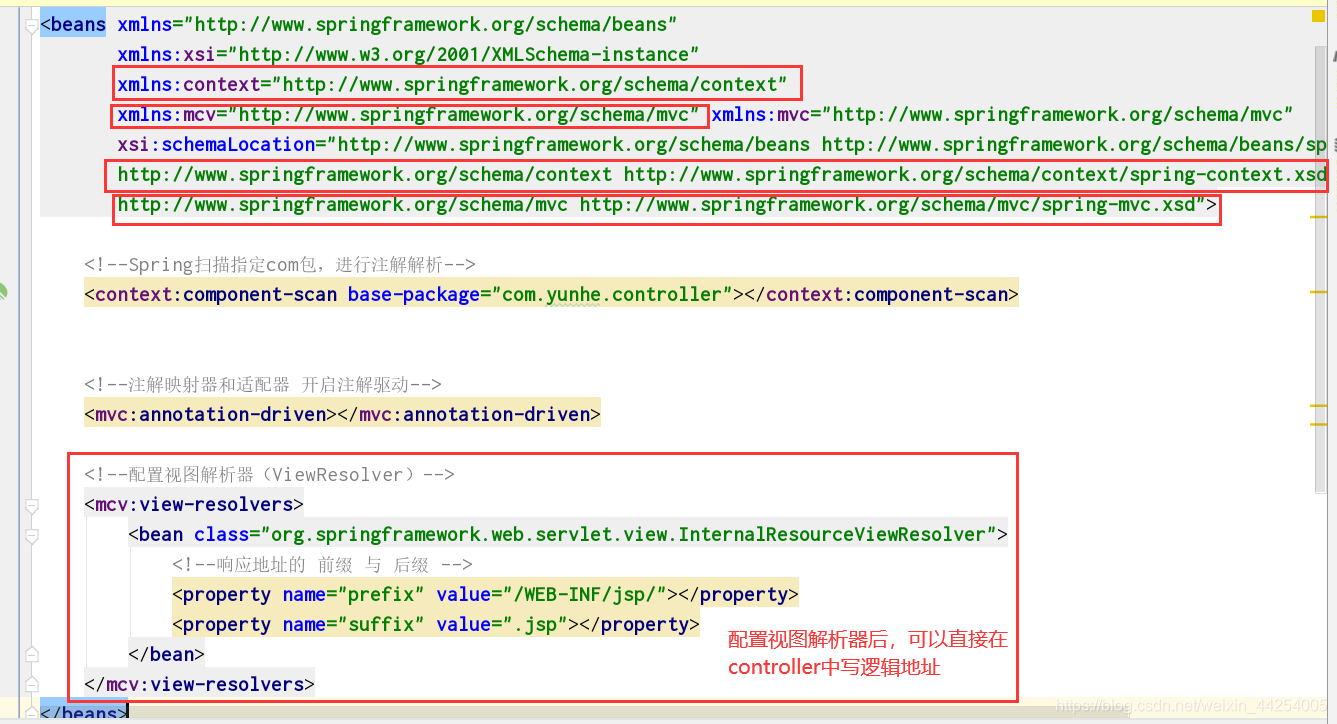1337x724 pixels.
Task: Jump to the warning stripe beside the component-scan line
Action: pos(1319,291)
